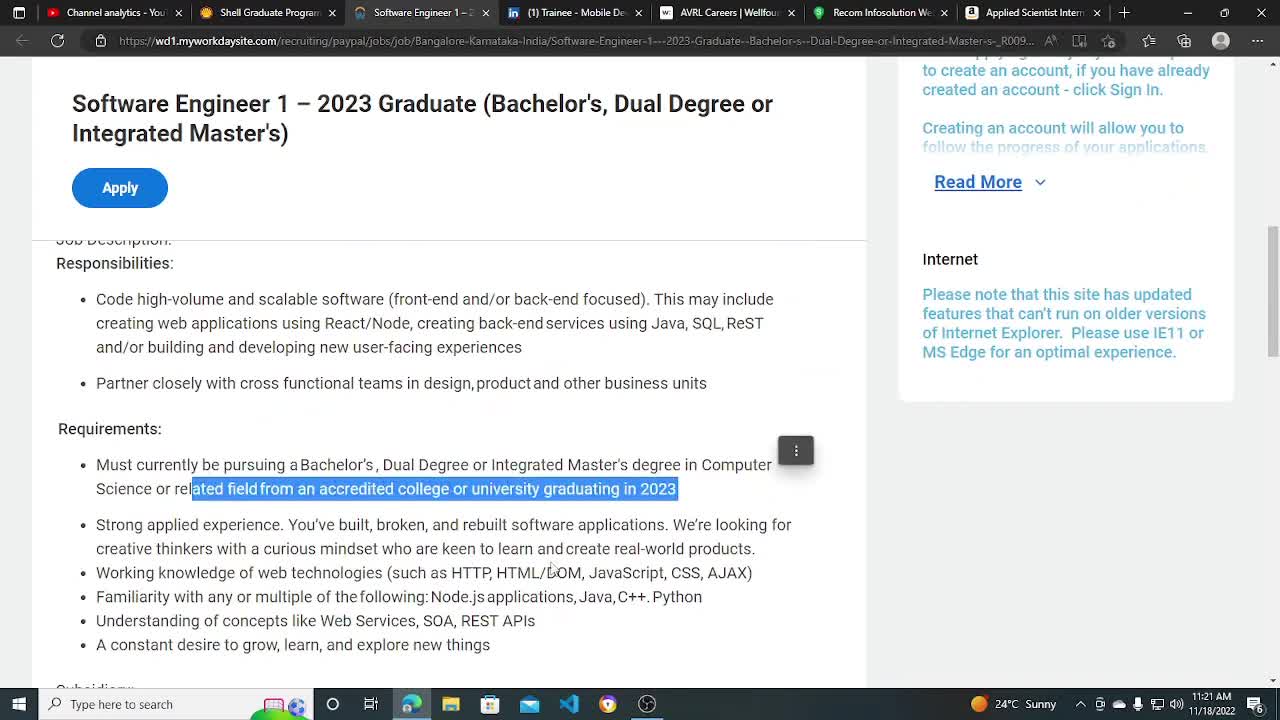Viewport: 1280px width, 720px height.
Task: View site info lock icon
Action: point(100,41)
